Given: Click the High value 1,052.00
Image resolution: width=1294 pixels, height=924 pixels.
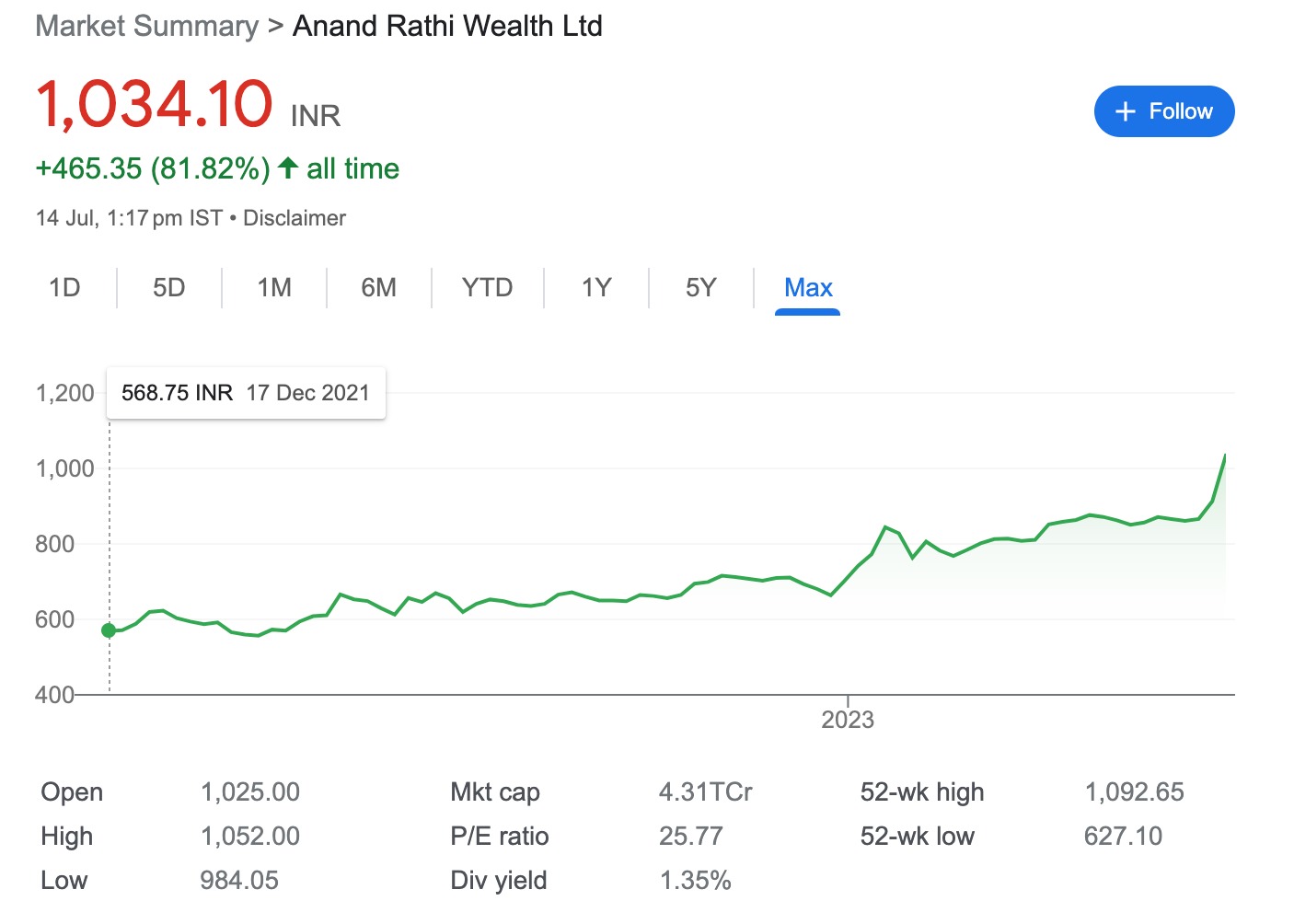Looking at the screenshot, I should (250, 837).
